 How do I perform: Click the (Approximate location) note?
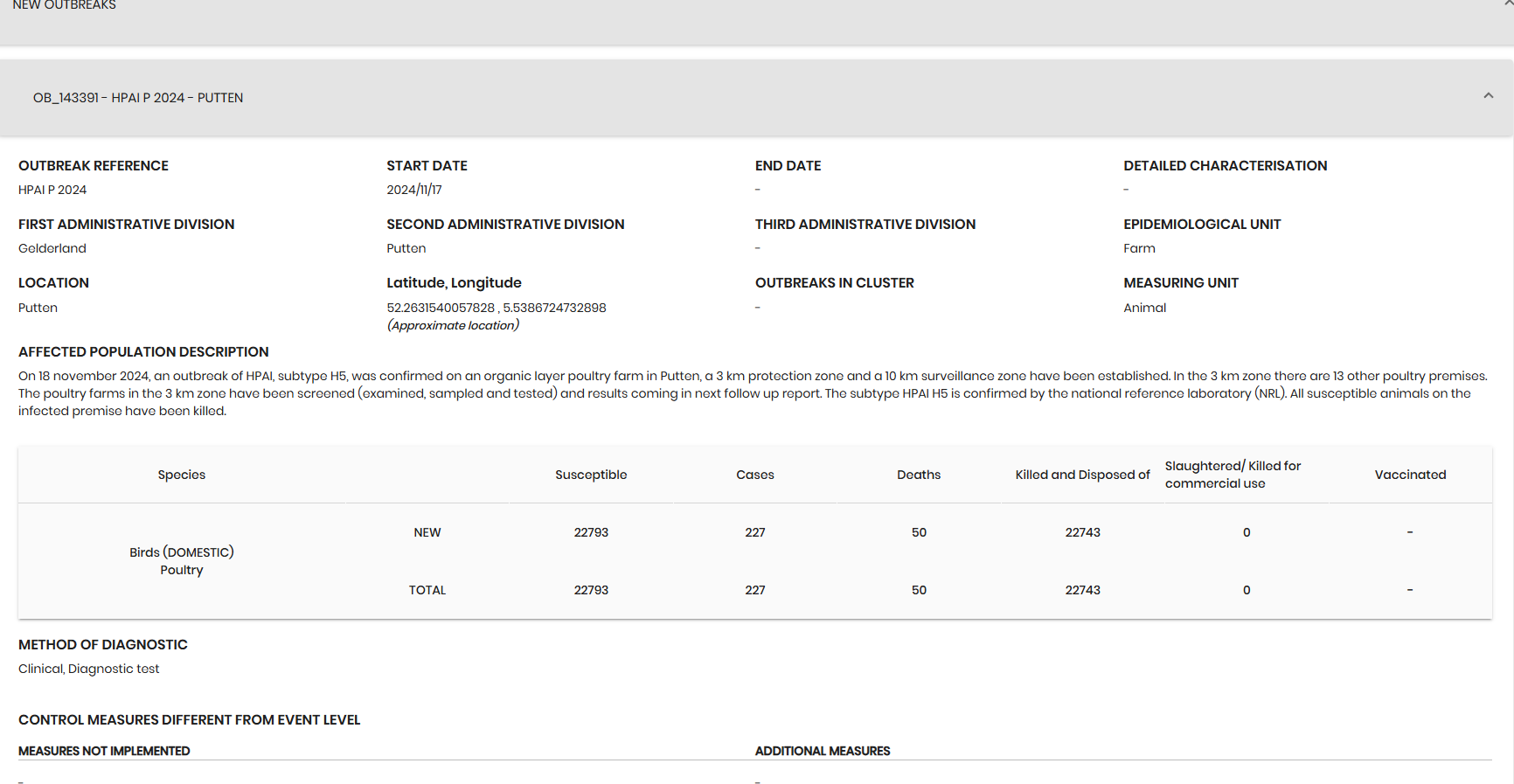coord(453,325)
